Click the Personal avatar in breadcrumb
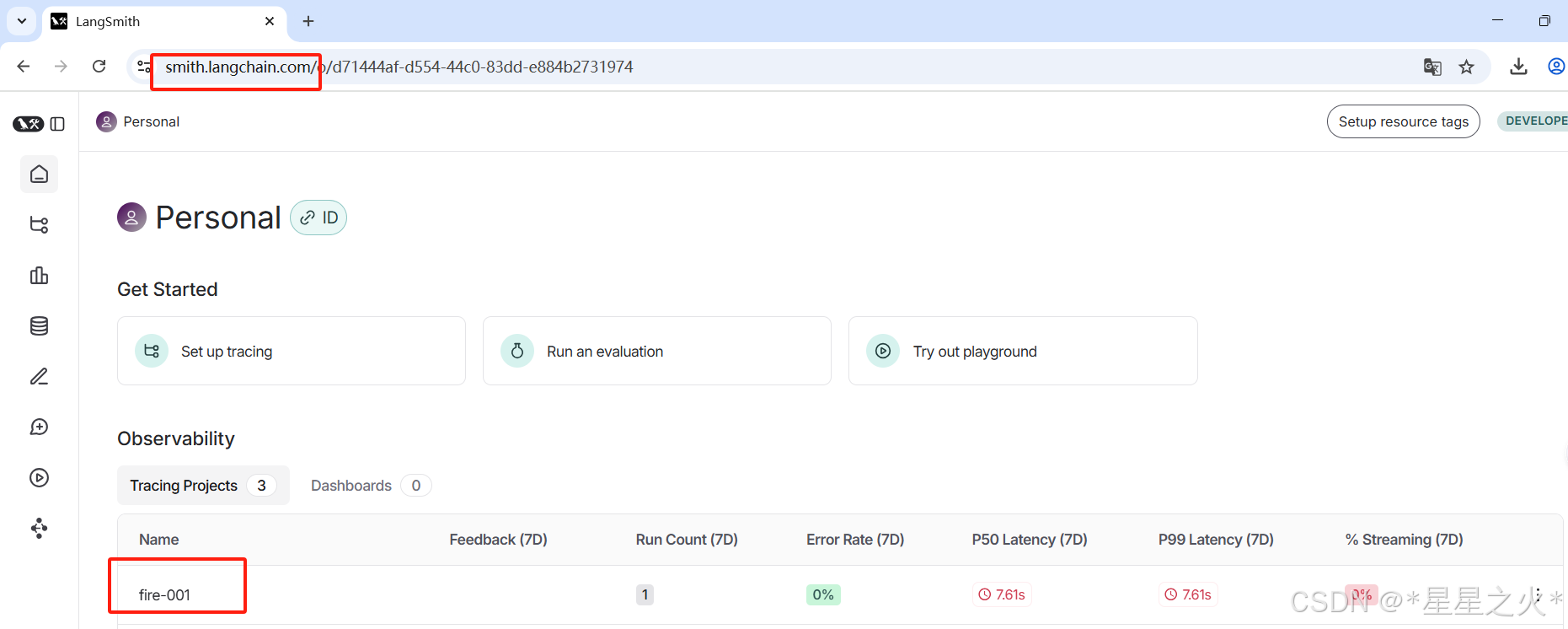1568x629 pixels. point(106,121)
